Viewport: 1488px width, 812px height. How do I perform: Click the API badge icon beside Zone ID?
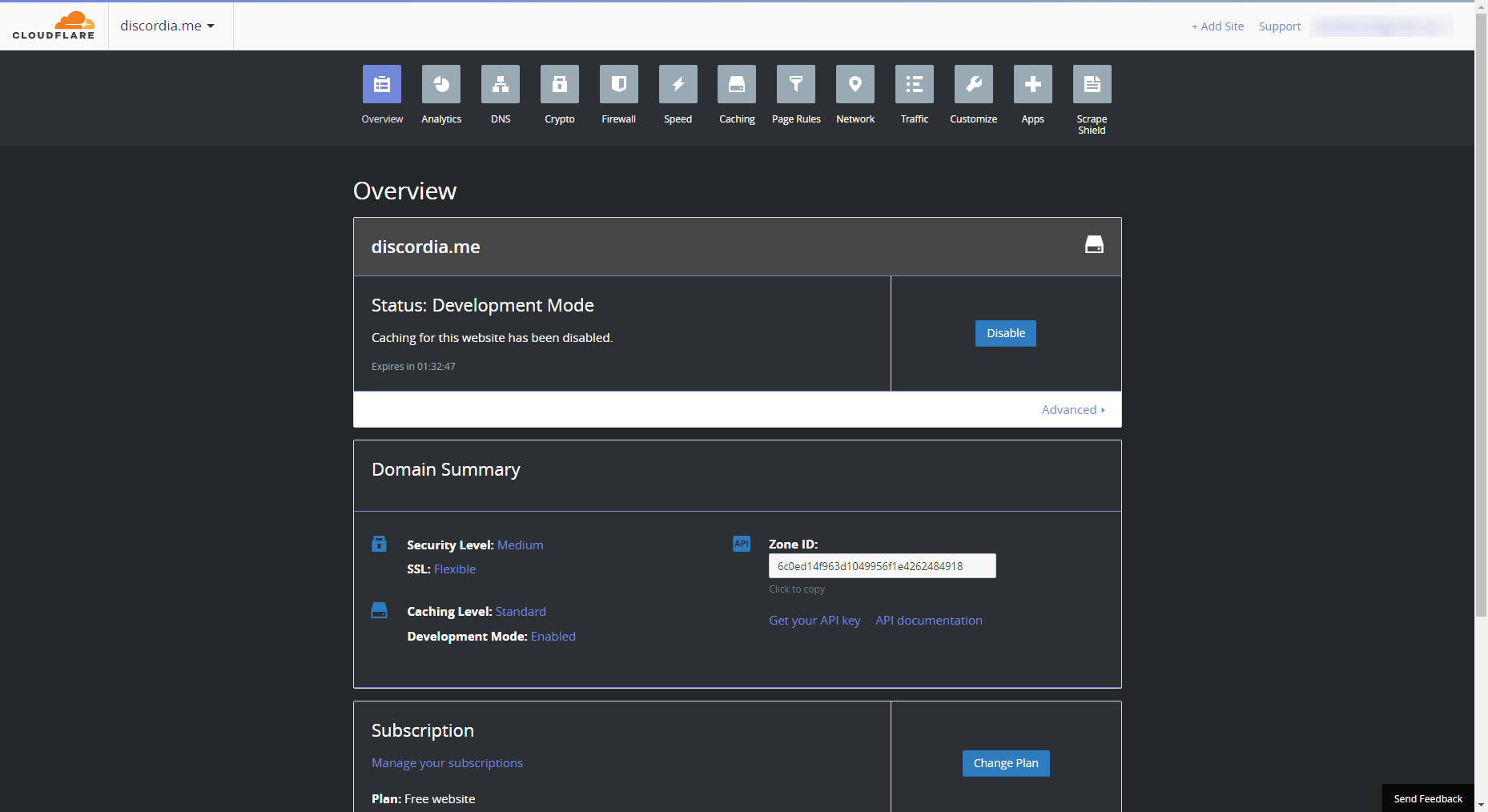[742, 544]
